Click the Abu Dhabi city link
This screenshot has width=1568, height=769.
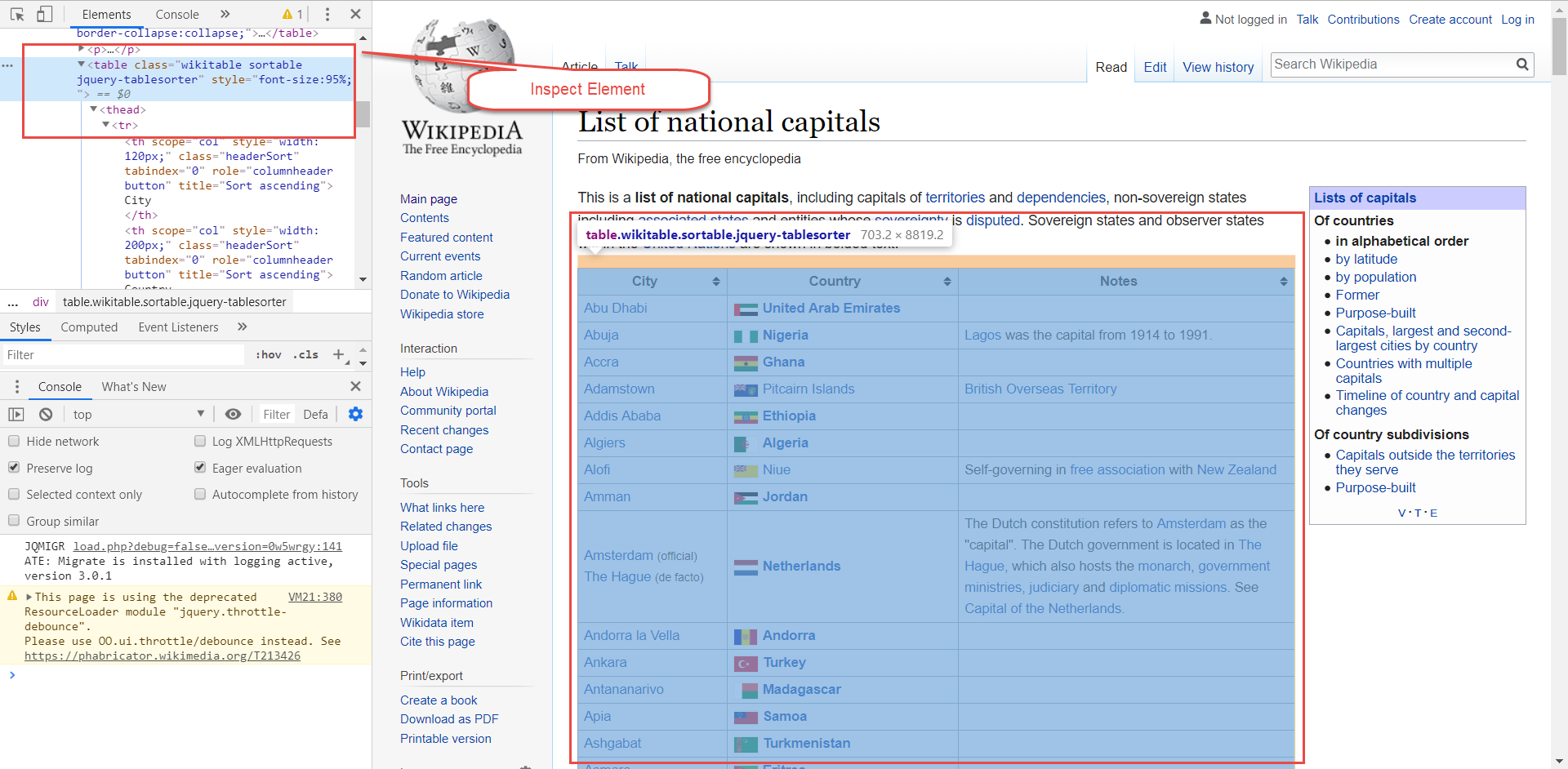pos(616,308)
